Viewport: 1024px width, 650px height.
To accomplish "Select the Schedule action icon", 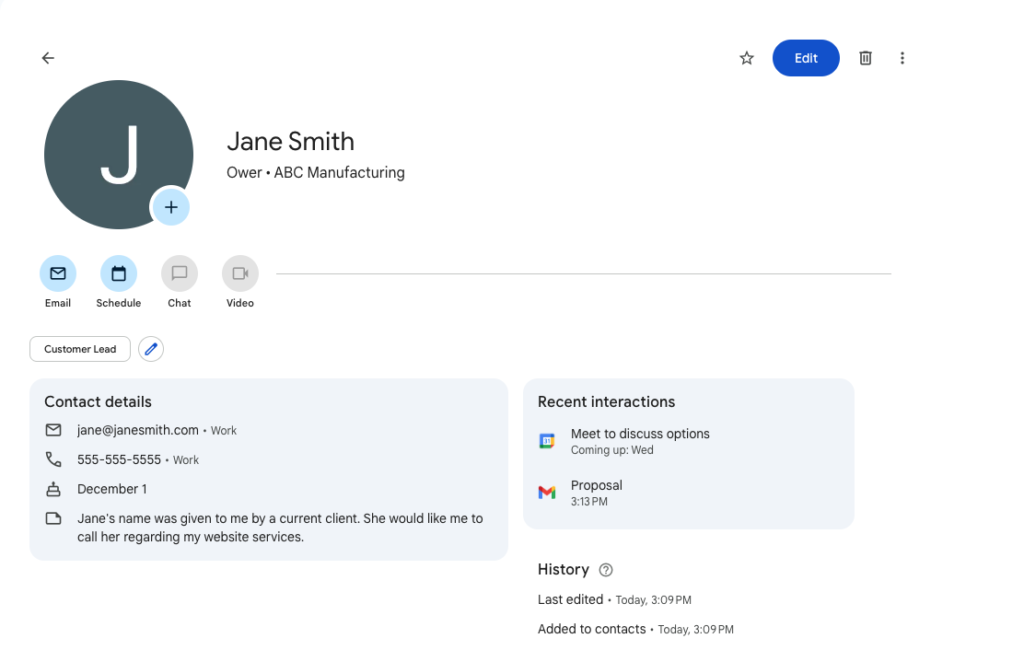I will [118, 272].
